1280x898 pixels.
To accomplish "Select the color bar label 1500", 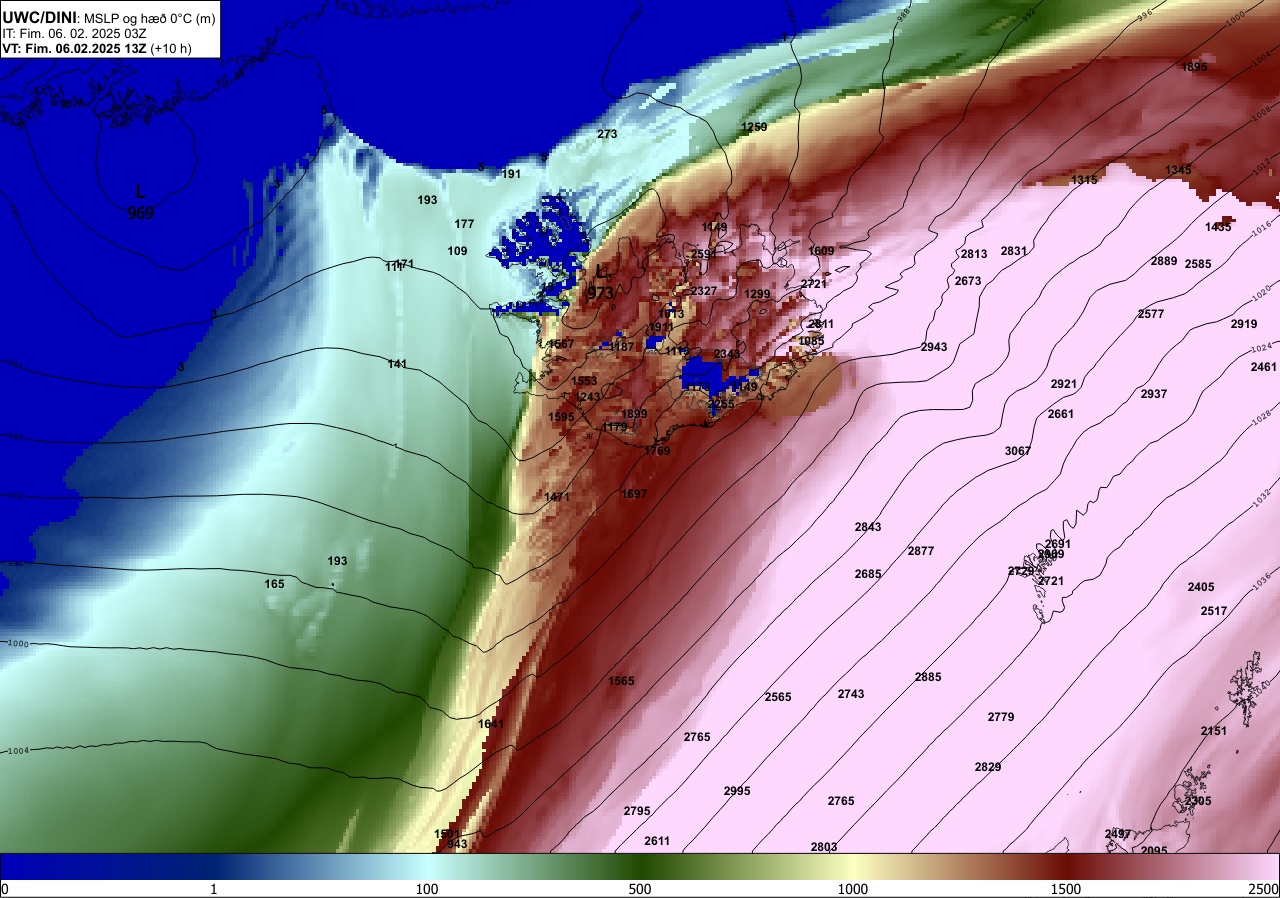I will [x=1066, y=890].
